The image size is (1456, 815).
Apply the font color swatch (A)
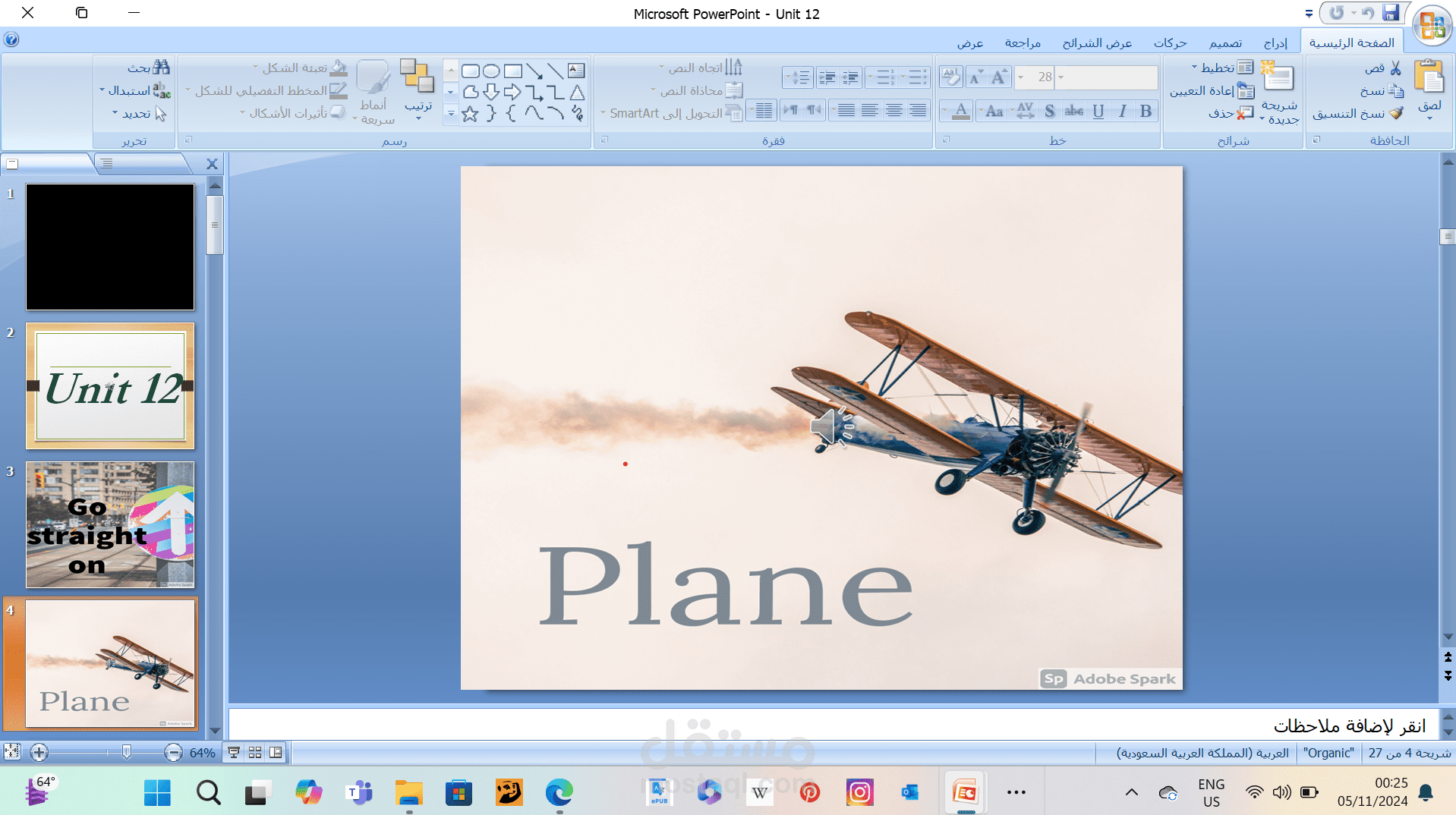(960, 111)
